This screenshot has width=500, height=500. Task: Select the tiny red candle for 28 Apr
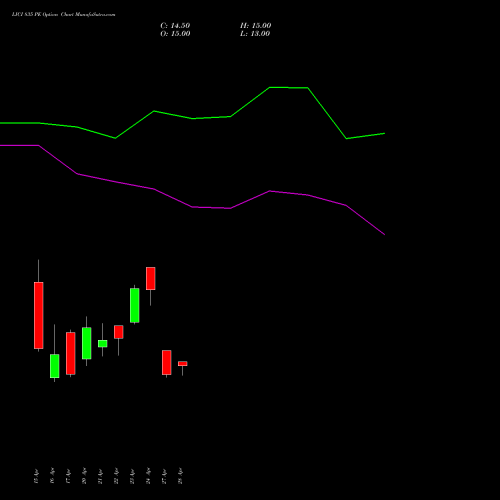pos(183,364)
